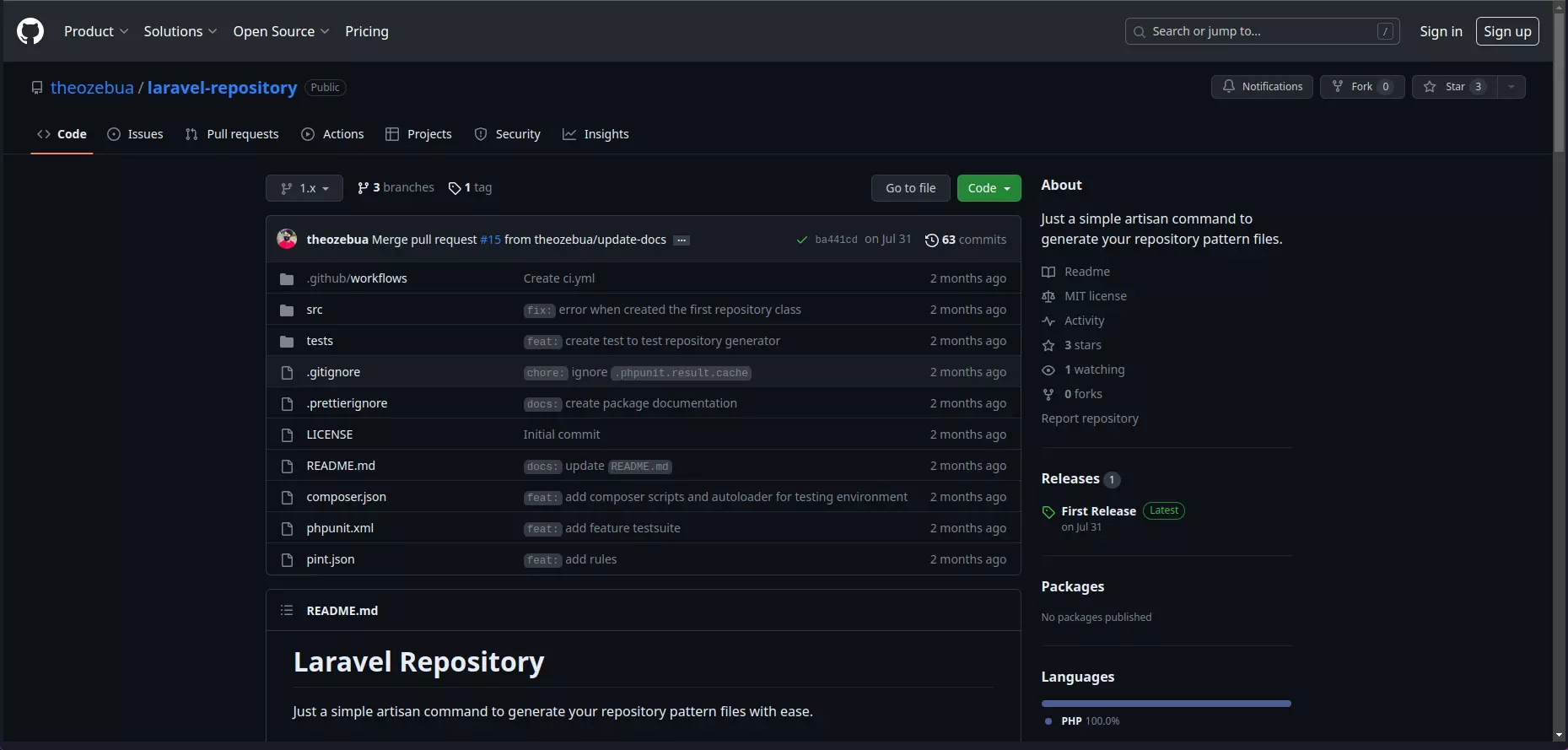This screenshot has width=1568, height=750.
Task: Switch to Insights tab
Action: 595,134
